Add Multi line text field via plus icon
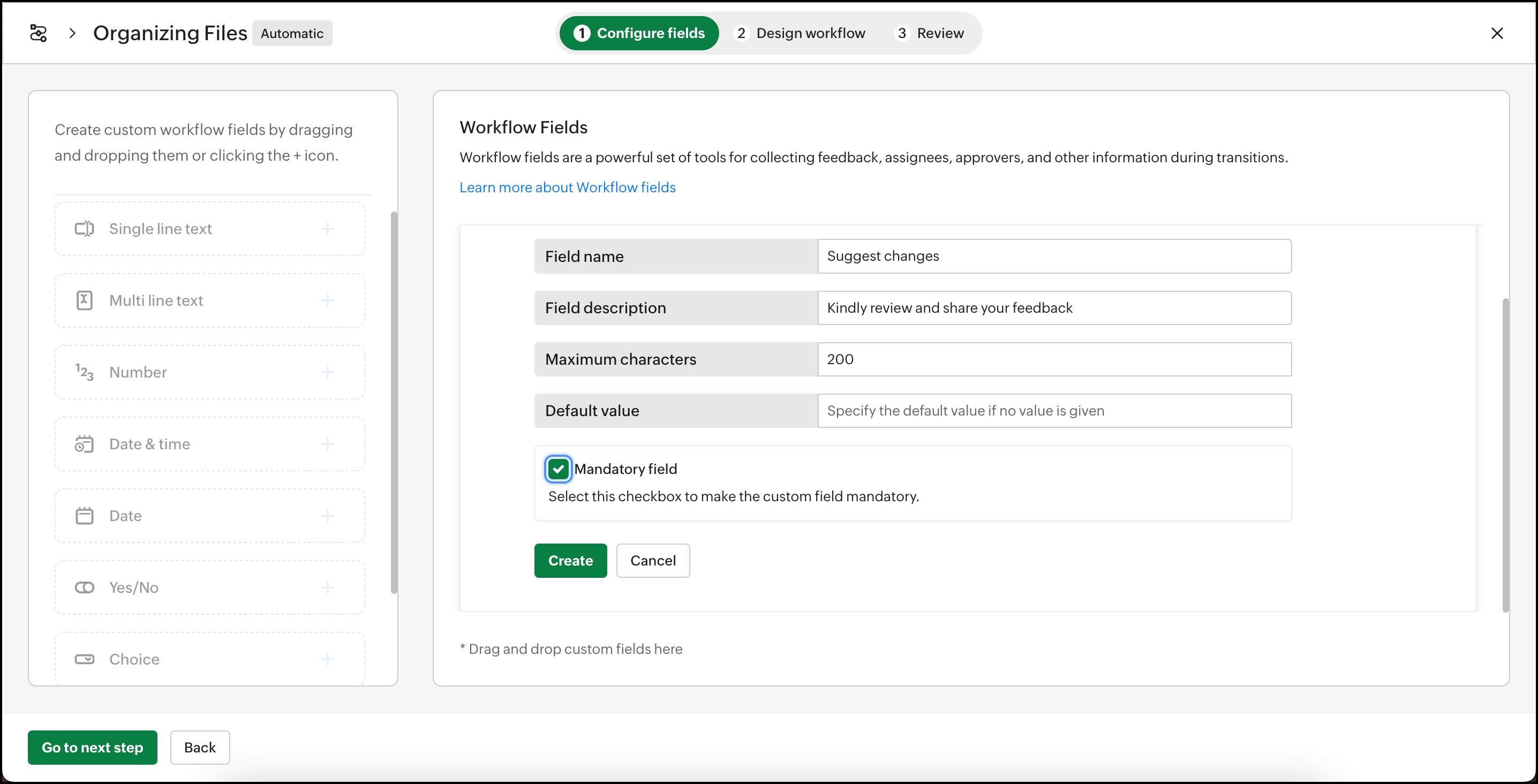The width and height of the screenshot is (1538, 784). pyautogui.click(x=328, y=300)
